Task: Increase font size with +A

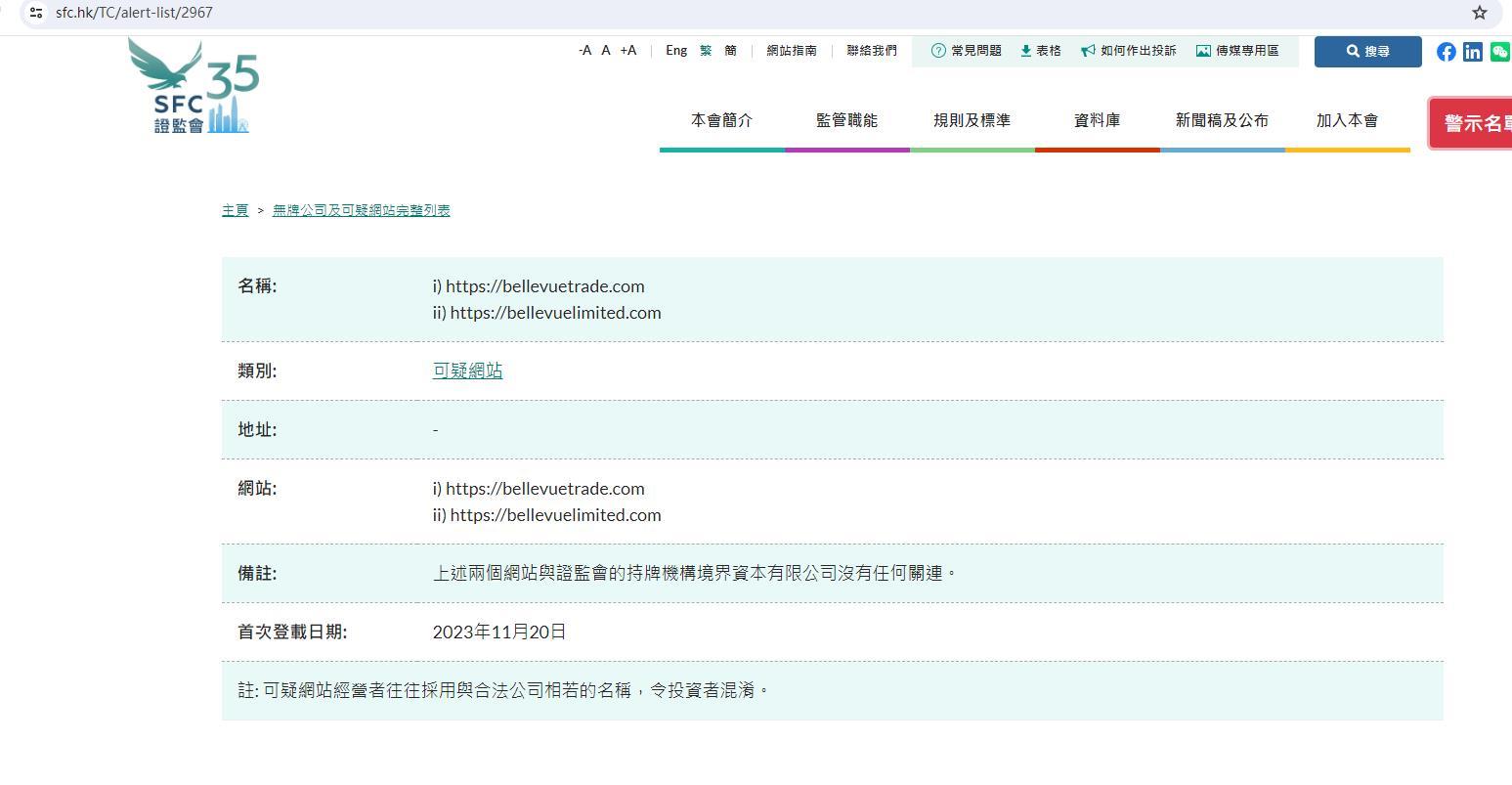Action: [627, 51]
